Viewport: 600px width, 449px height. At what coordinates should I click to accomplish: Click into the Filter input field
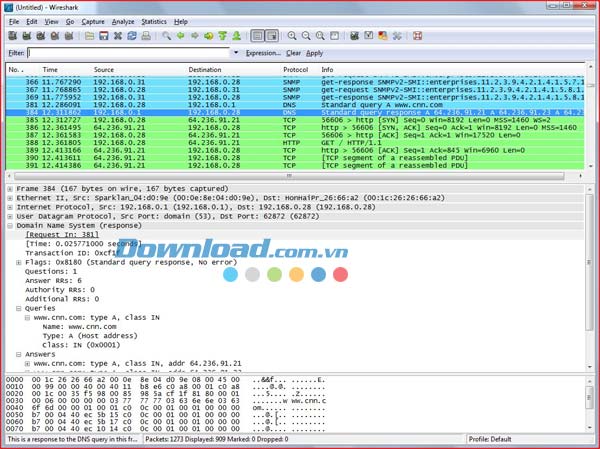tap(129, 53)
